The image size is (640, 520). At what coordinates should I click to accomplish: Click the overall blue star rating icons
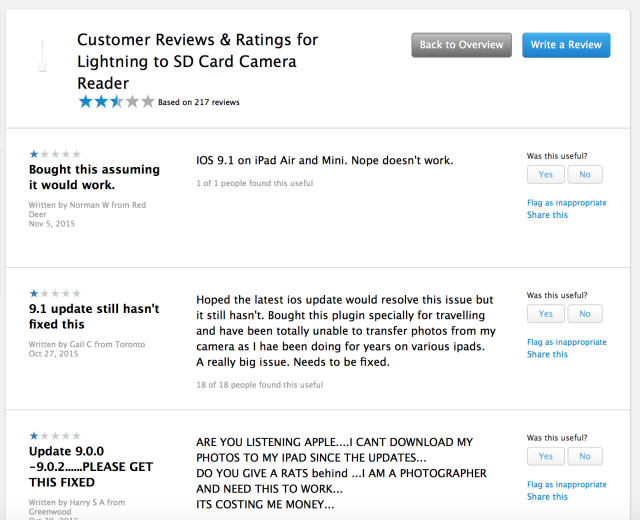pos(116,102)
